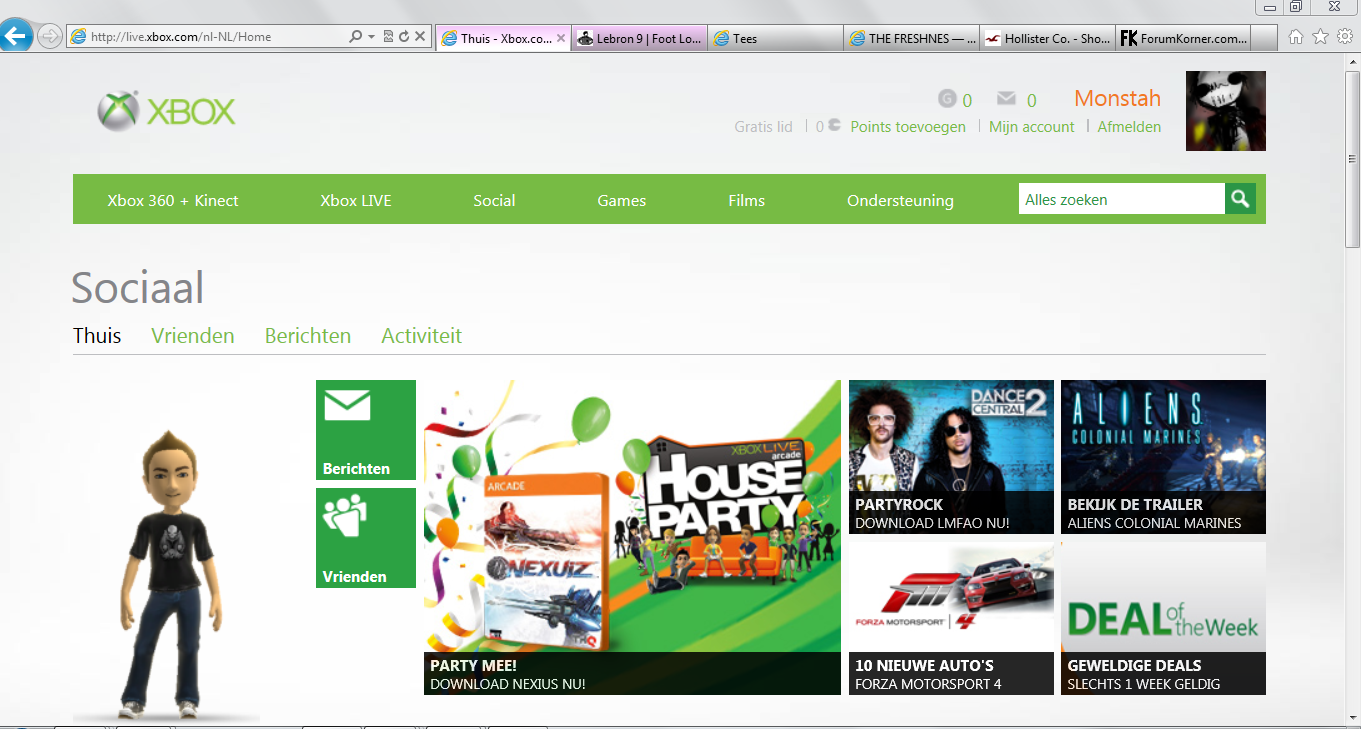The width and height of the screenshot is (1361, 729).
Task: Open Favorites with the star icon
Action: coord(1320,37)
